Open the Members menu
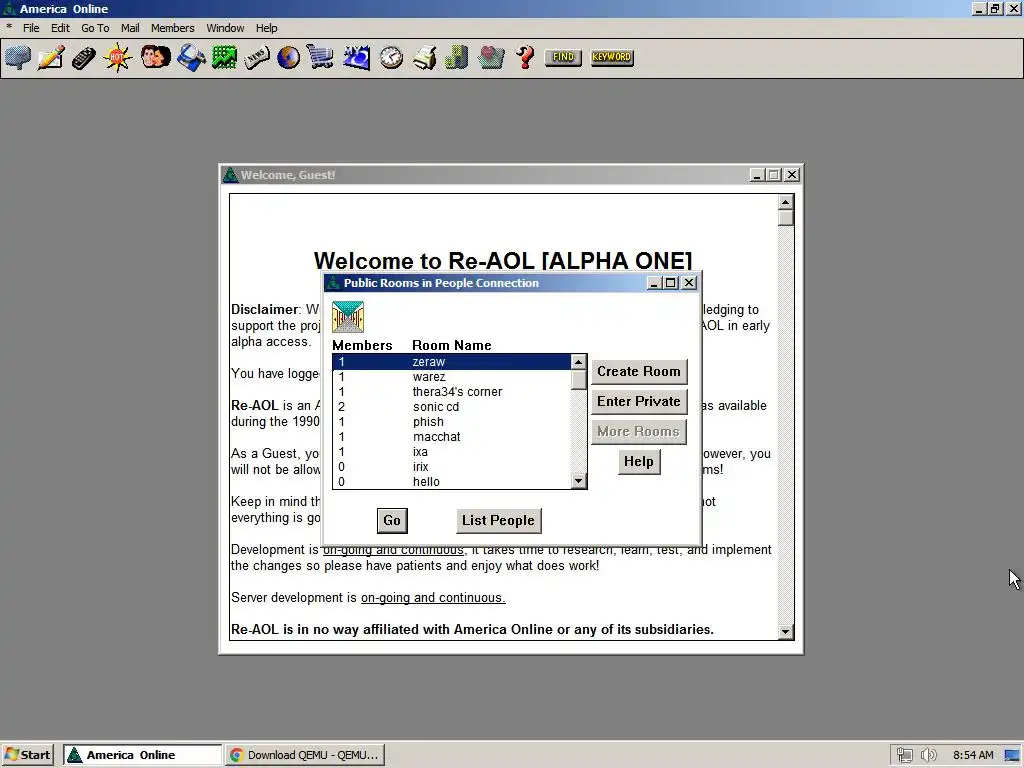Viewport: 1024px width, 768px height. pyautogui.click(x=172, y=28)
